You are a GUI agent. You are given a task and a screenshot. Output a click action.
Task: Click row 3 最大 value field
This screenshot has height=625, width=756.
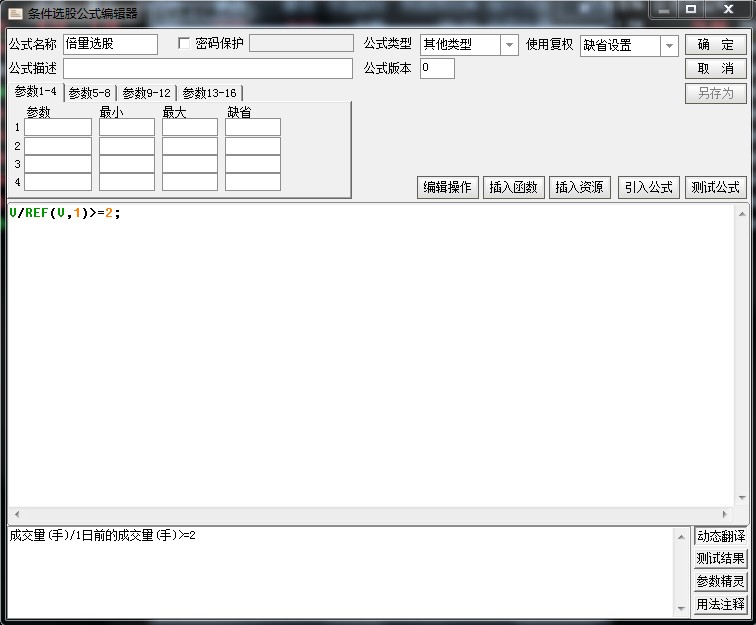click(190, 164)
